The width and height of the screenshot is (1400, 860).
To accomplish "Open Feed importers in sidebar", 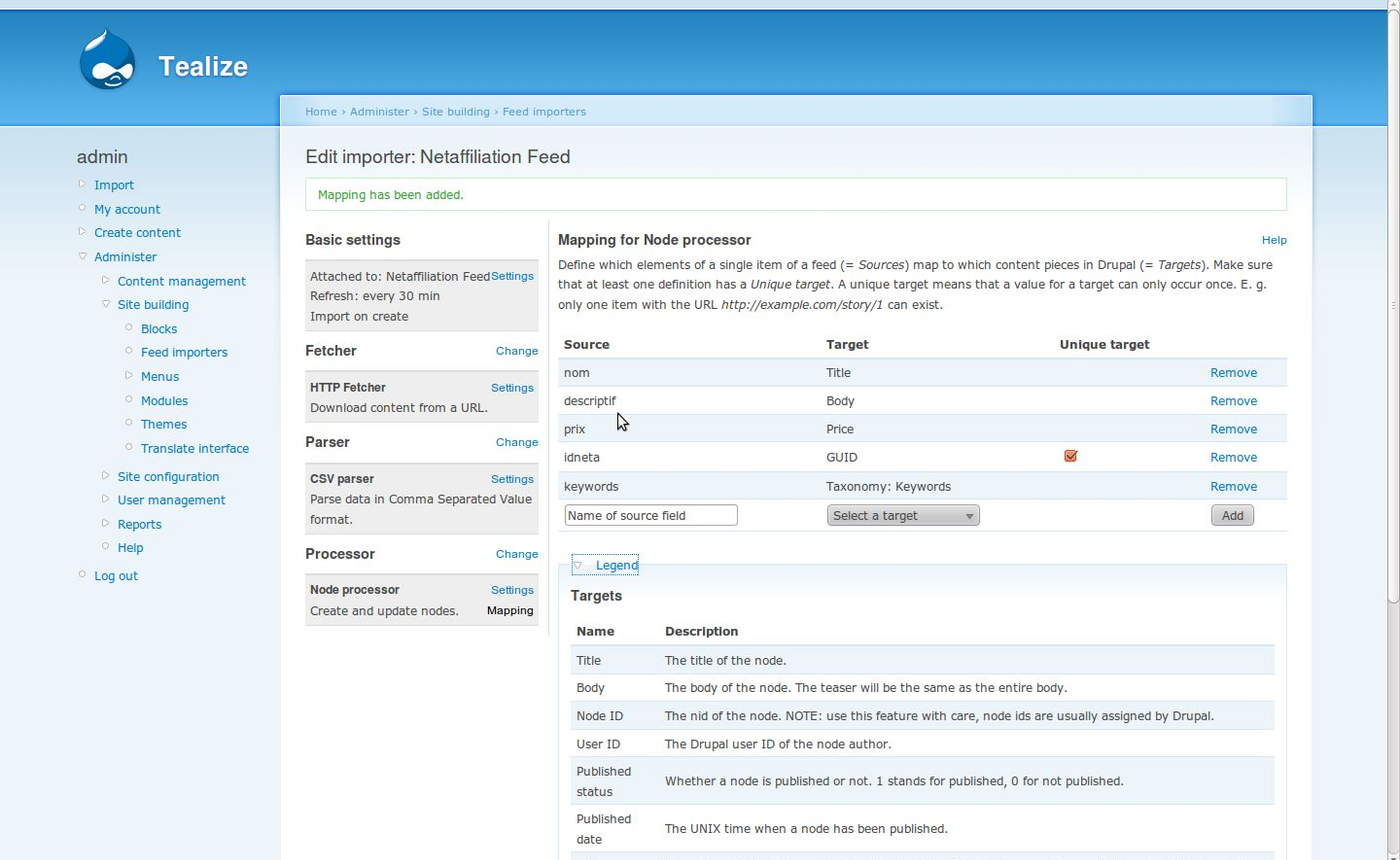I will [184, 352].
